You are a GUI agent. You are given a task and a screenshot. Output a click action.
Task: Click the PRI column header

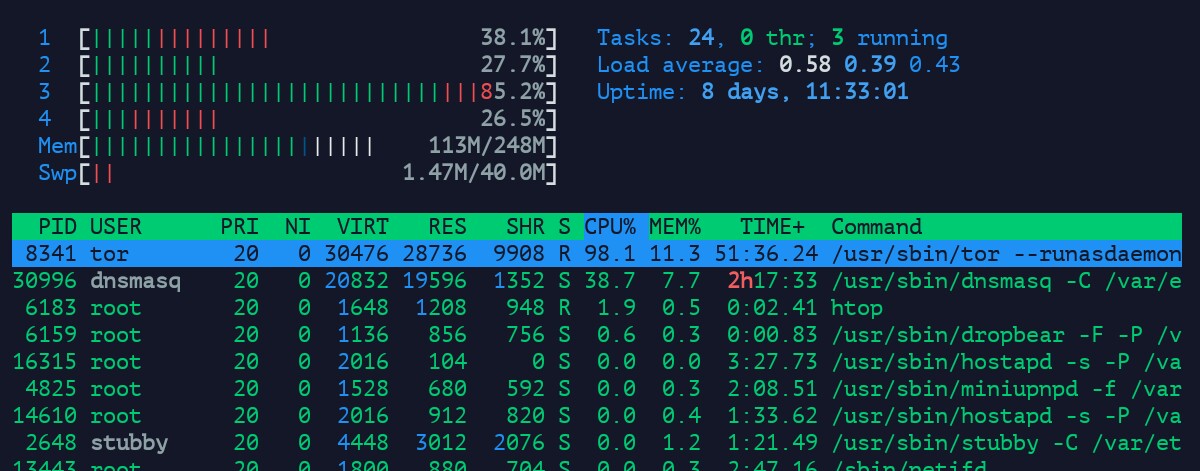click(240, 227)
